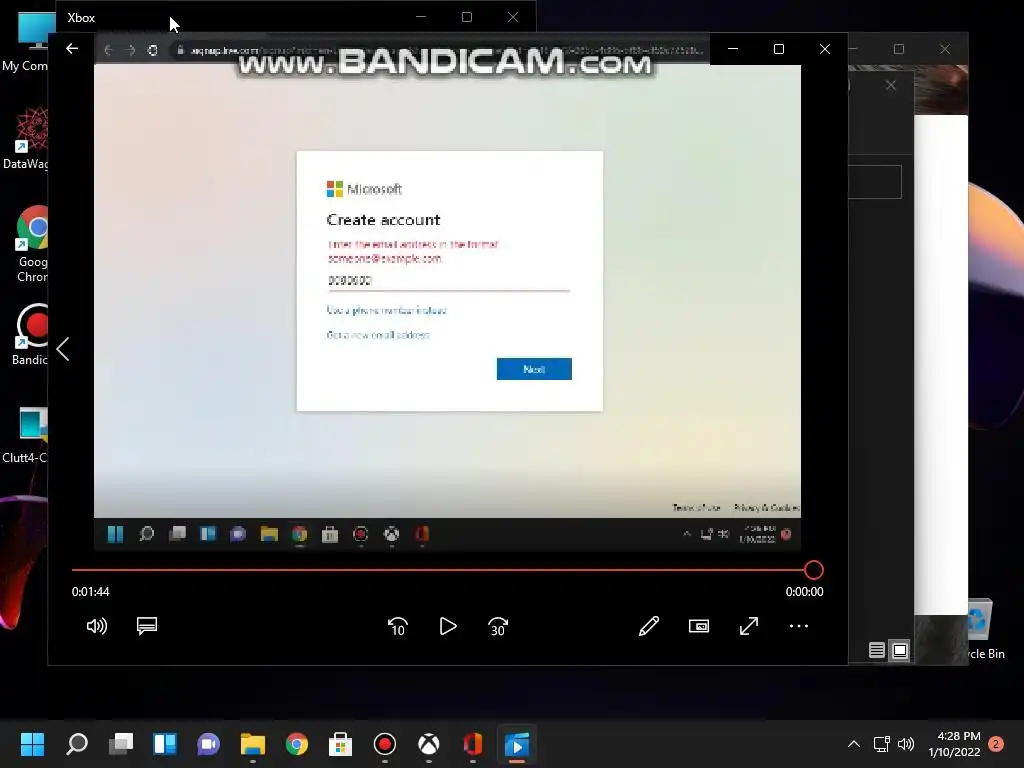
Task: Mute the video using the volume icon
Action: point(97,626)
